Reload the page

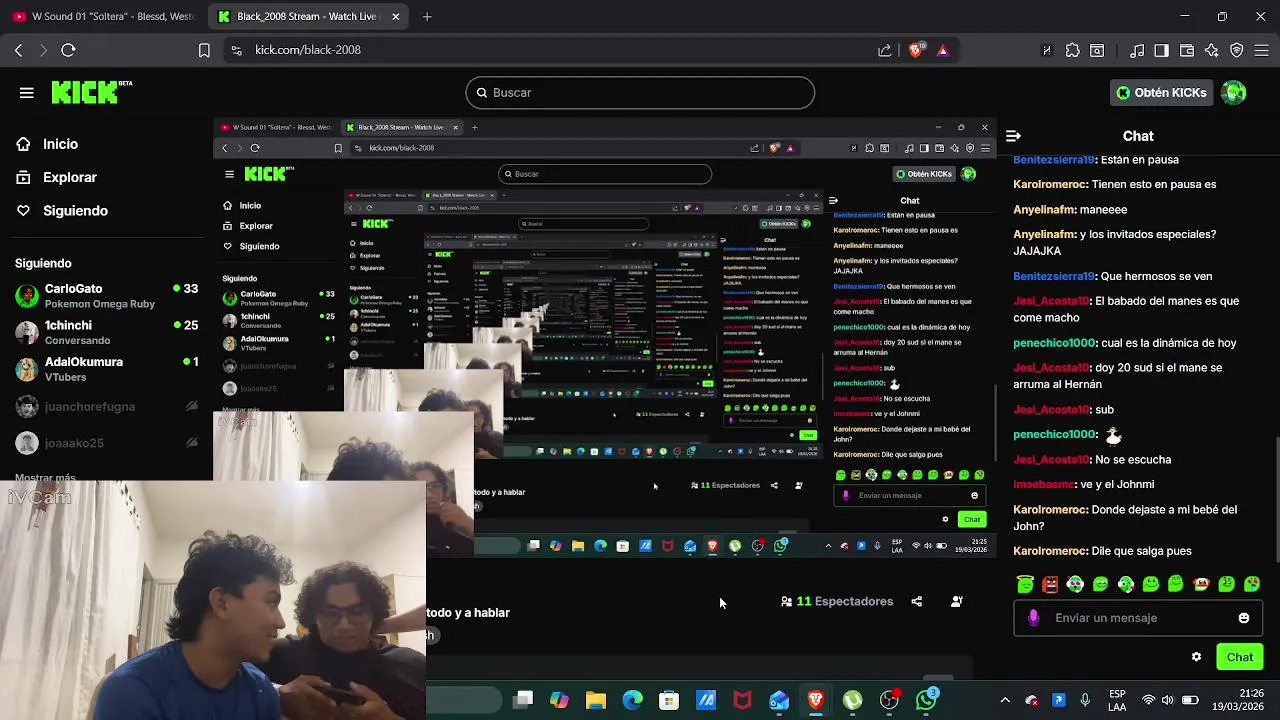[68, 50]
